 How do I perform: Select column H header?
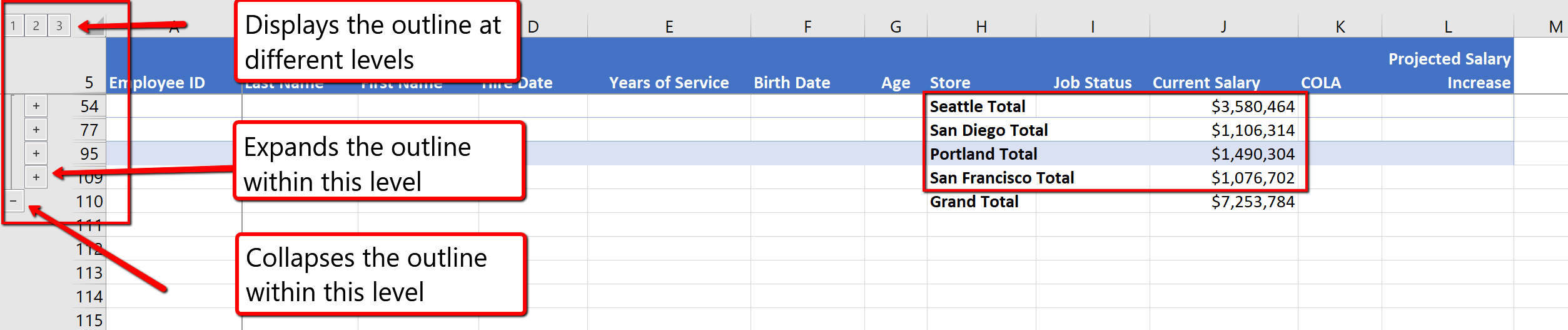(981, 26)
